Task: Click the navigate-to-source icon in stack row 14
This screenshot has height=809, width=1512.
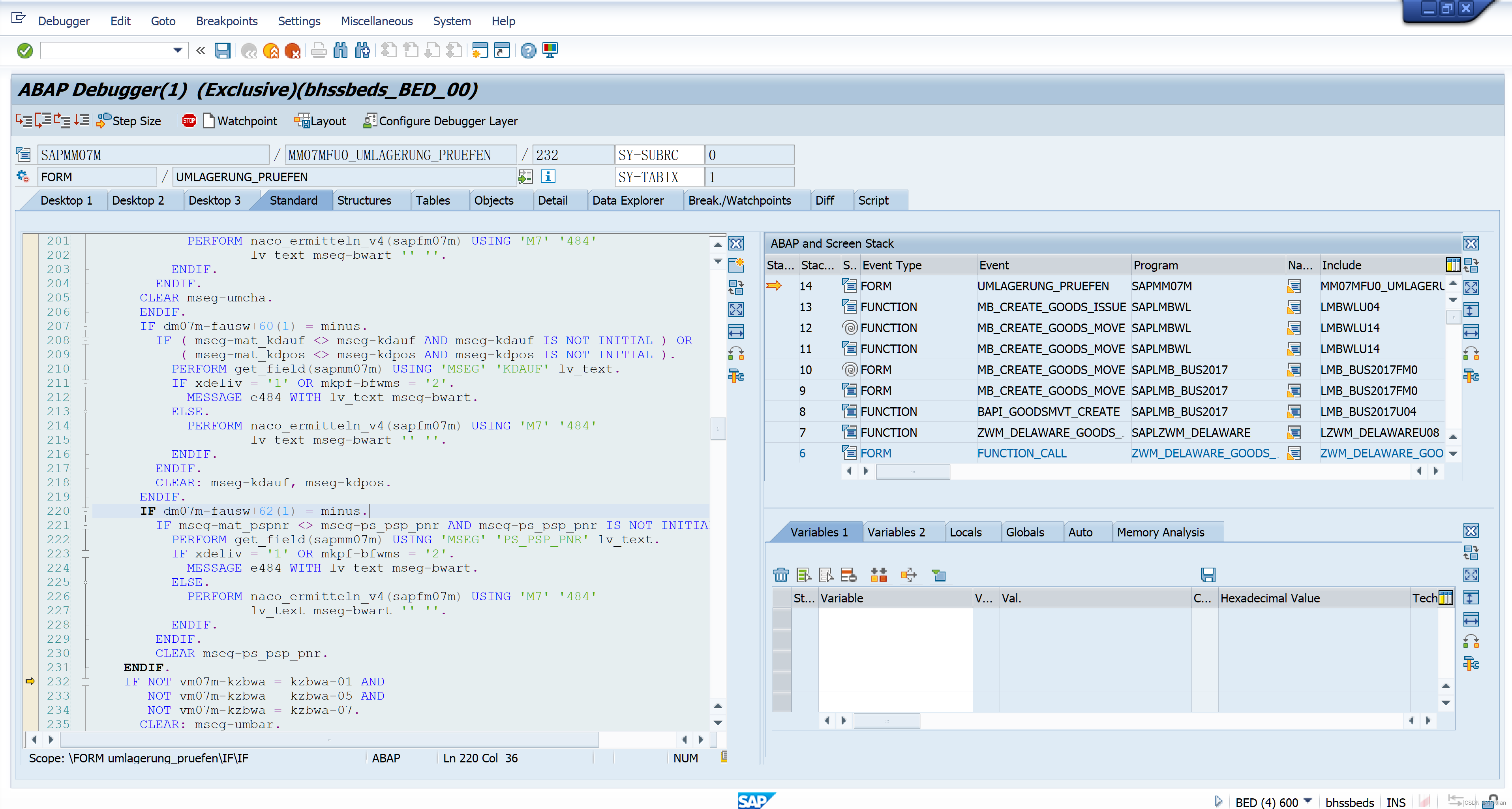Action: [x=1294, y=286]
